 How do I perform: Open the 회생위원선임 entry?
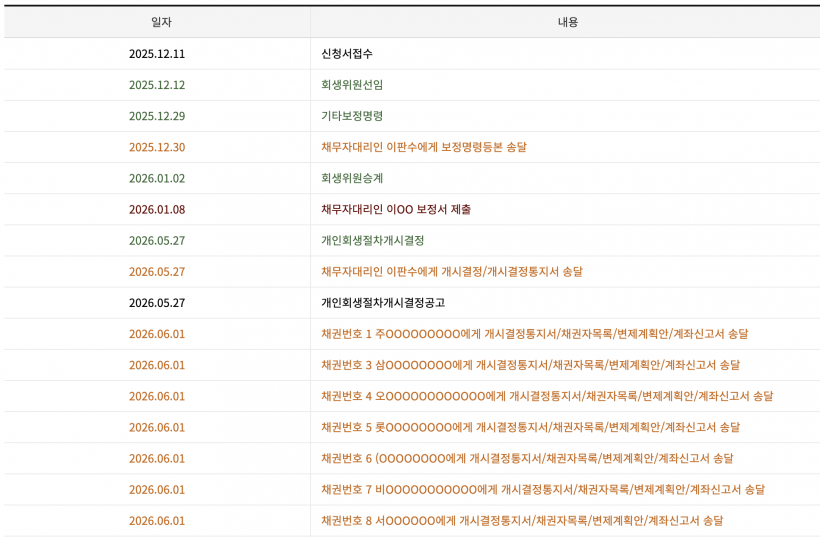352,85
